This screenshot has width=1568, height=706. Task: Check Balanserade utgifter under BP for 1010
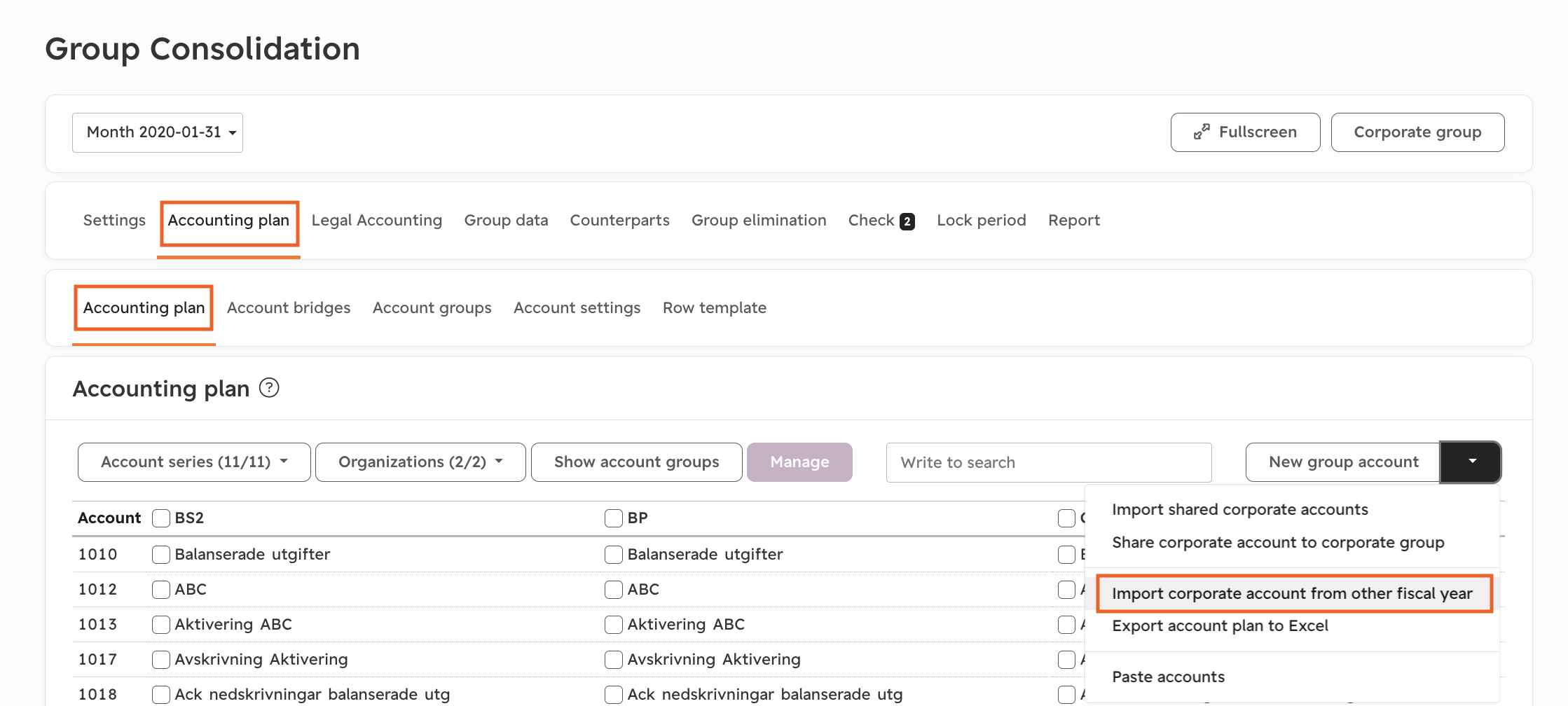click(614, 555)
